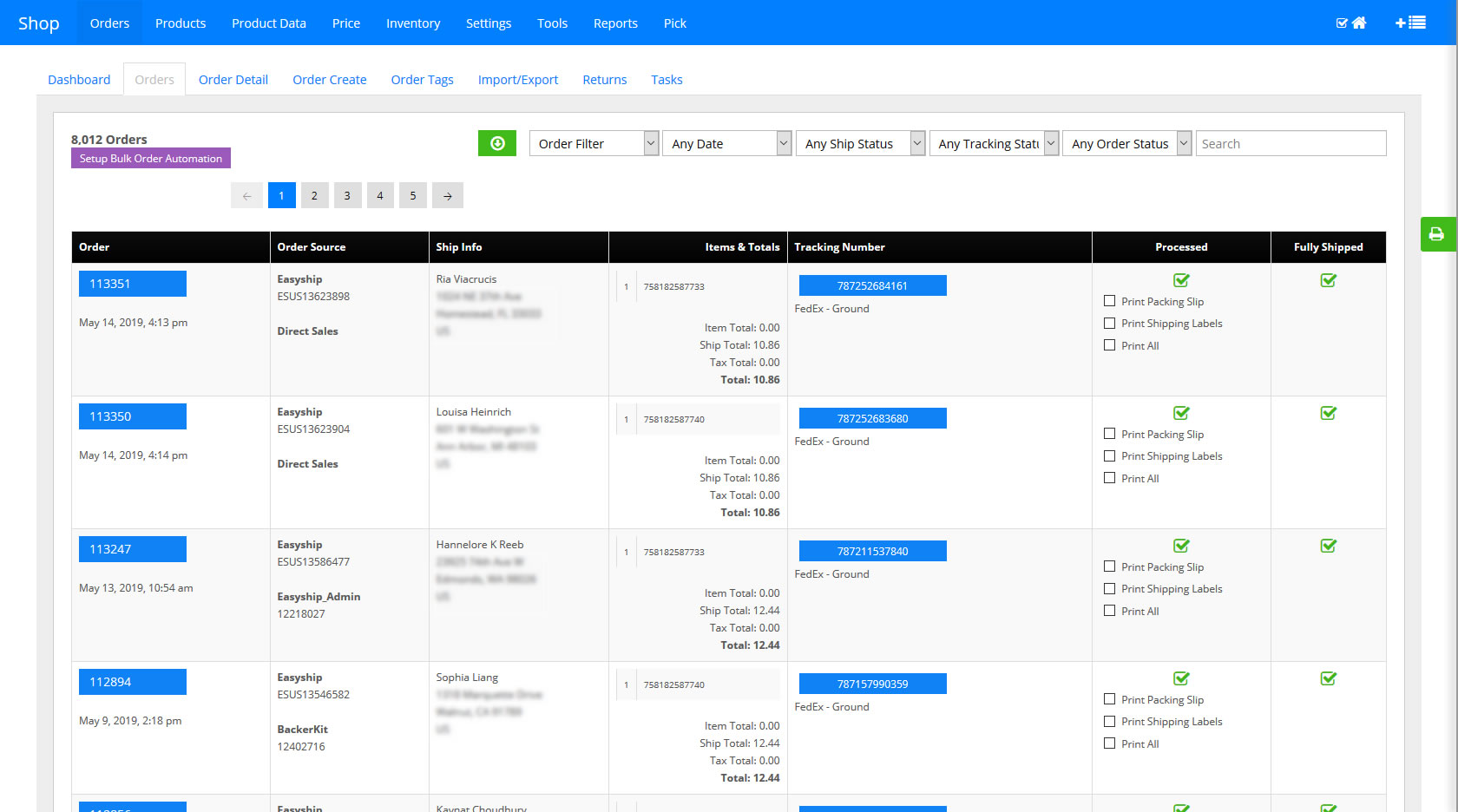Click Fully Shipped checkmark for order 112894

(x=1328, y=678)
